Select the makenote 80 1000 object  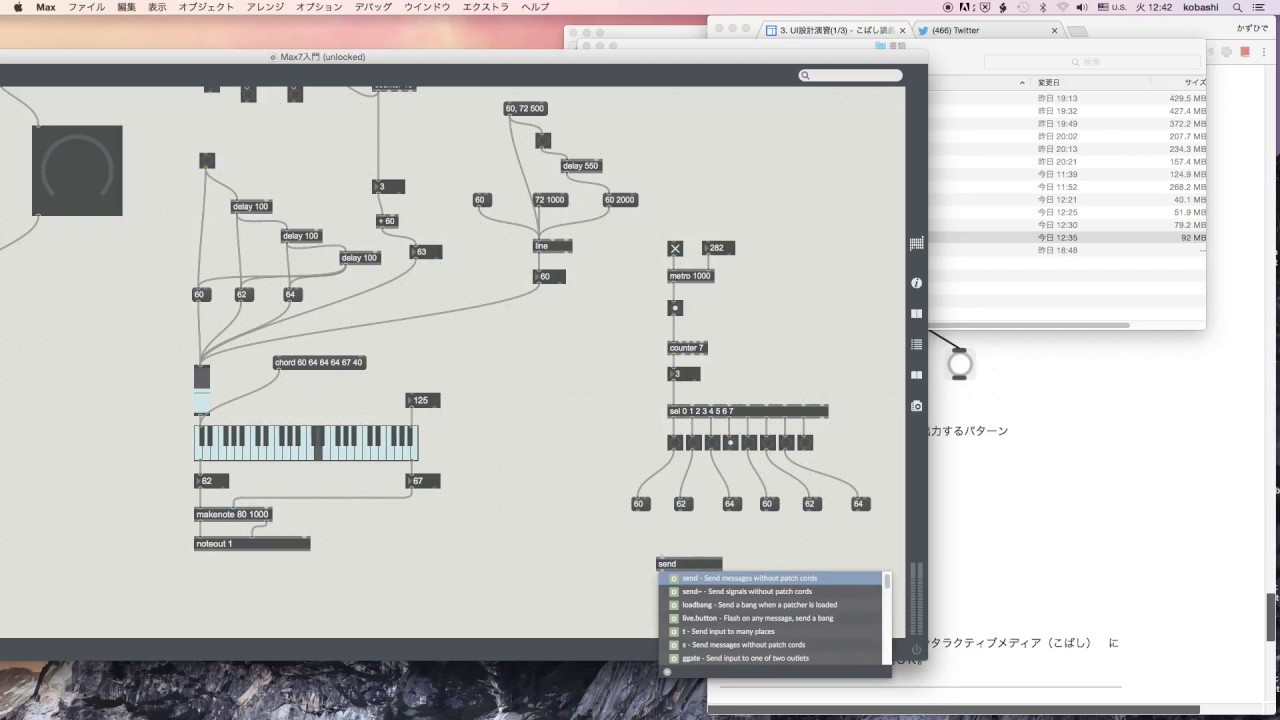[x=233, y=514]
